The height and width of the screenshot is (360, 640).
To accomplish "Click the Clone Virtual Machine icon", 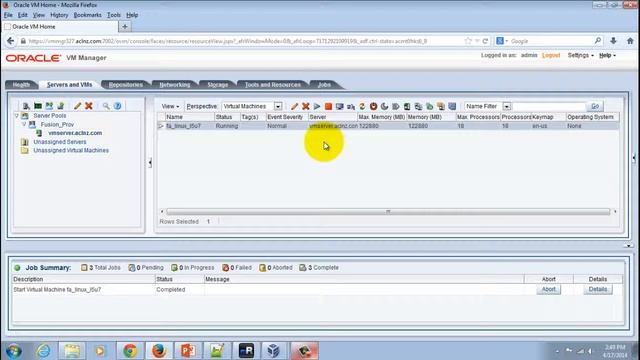I will 418,107.
